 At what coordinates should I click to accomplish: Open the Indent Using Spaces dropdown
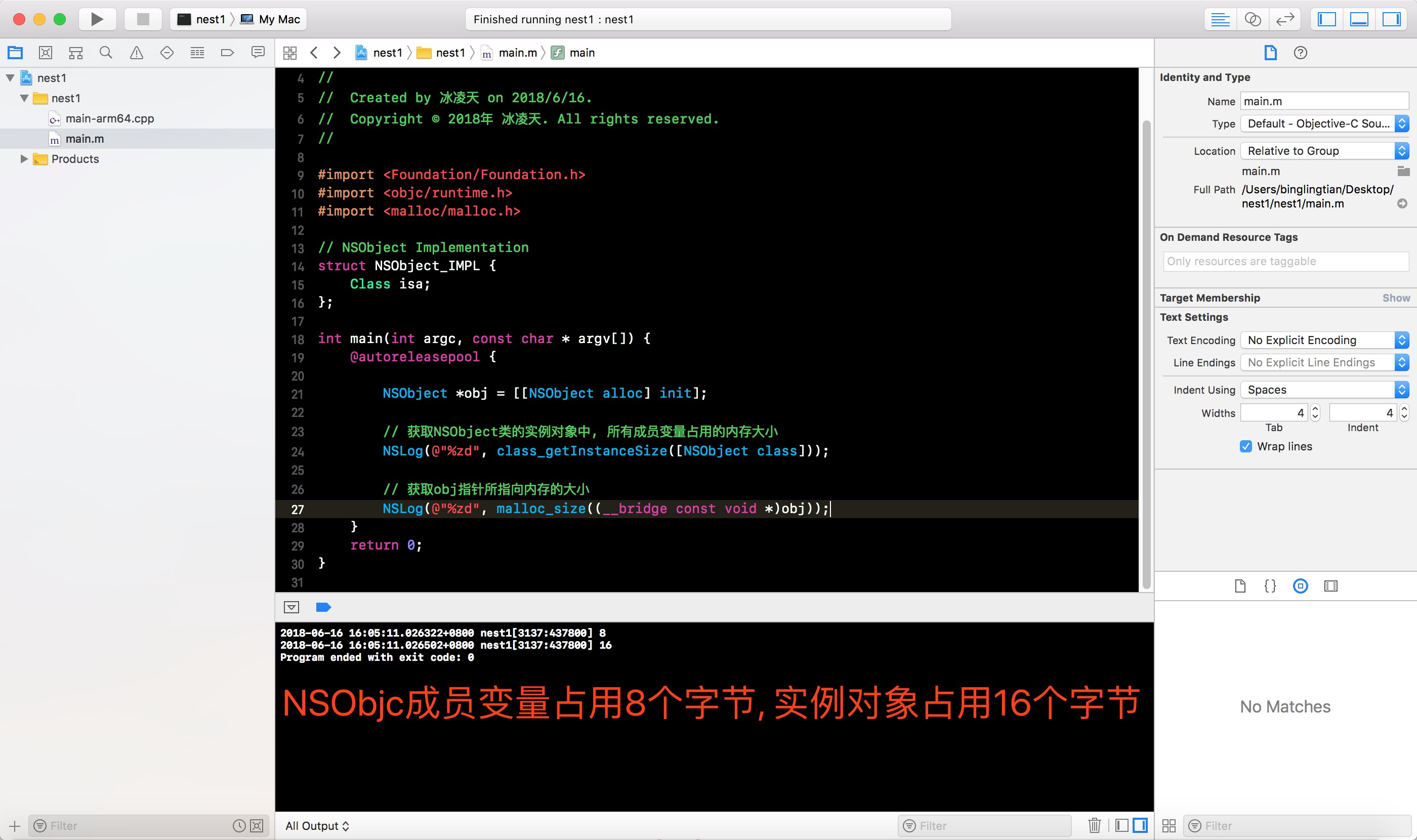1323,390
